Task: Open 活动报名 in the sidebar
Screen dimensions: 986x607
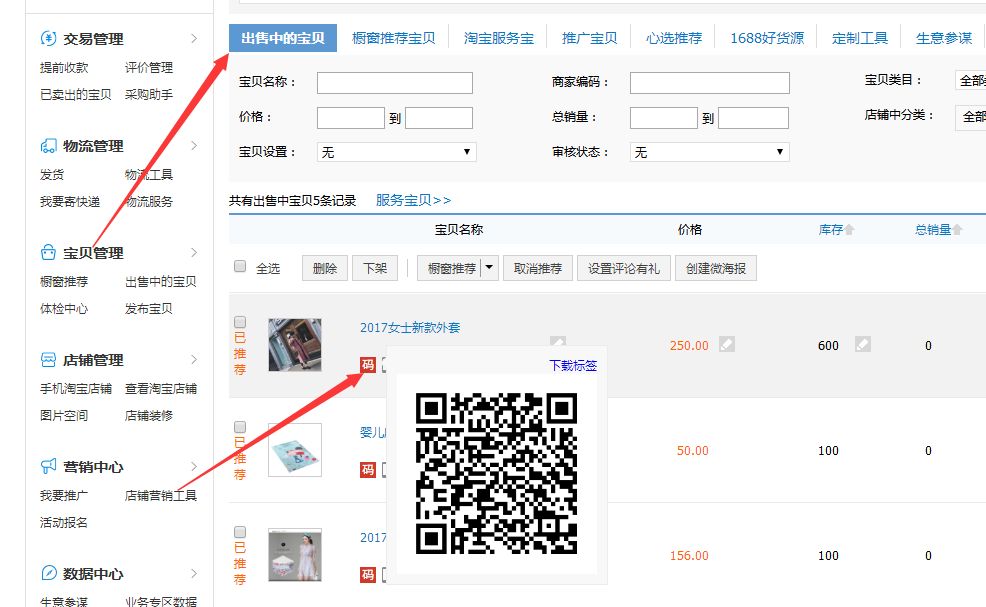Action: (x=64, y=522)
